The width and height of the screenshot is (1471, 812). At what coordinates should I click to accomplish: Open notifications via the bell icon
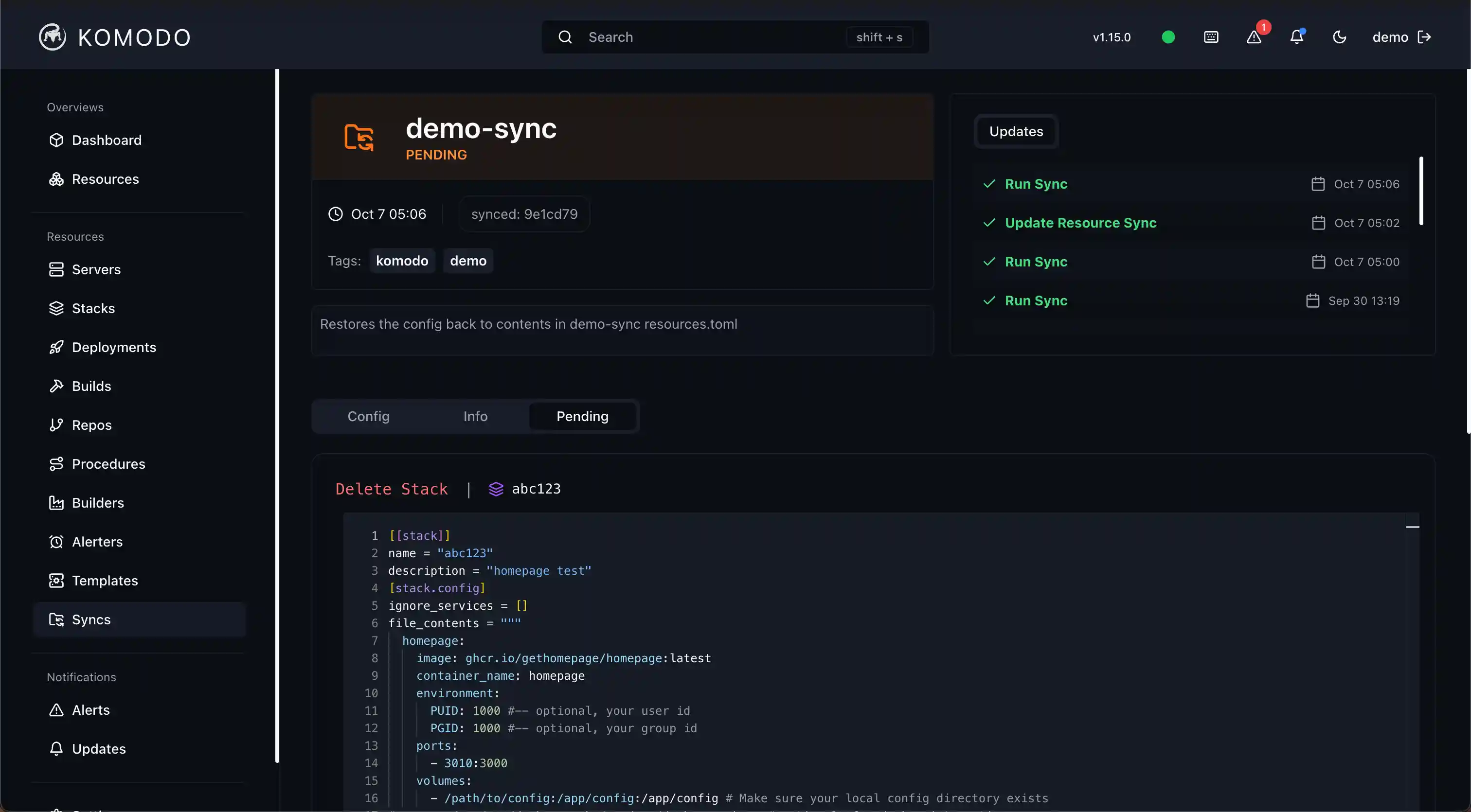click(x=1296, y=36)
